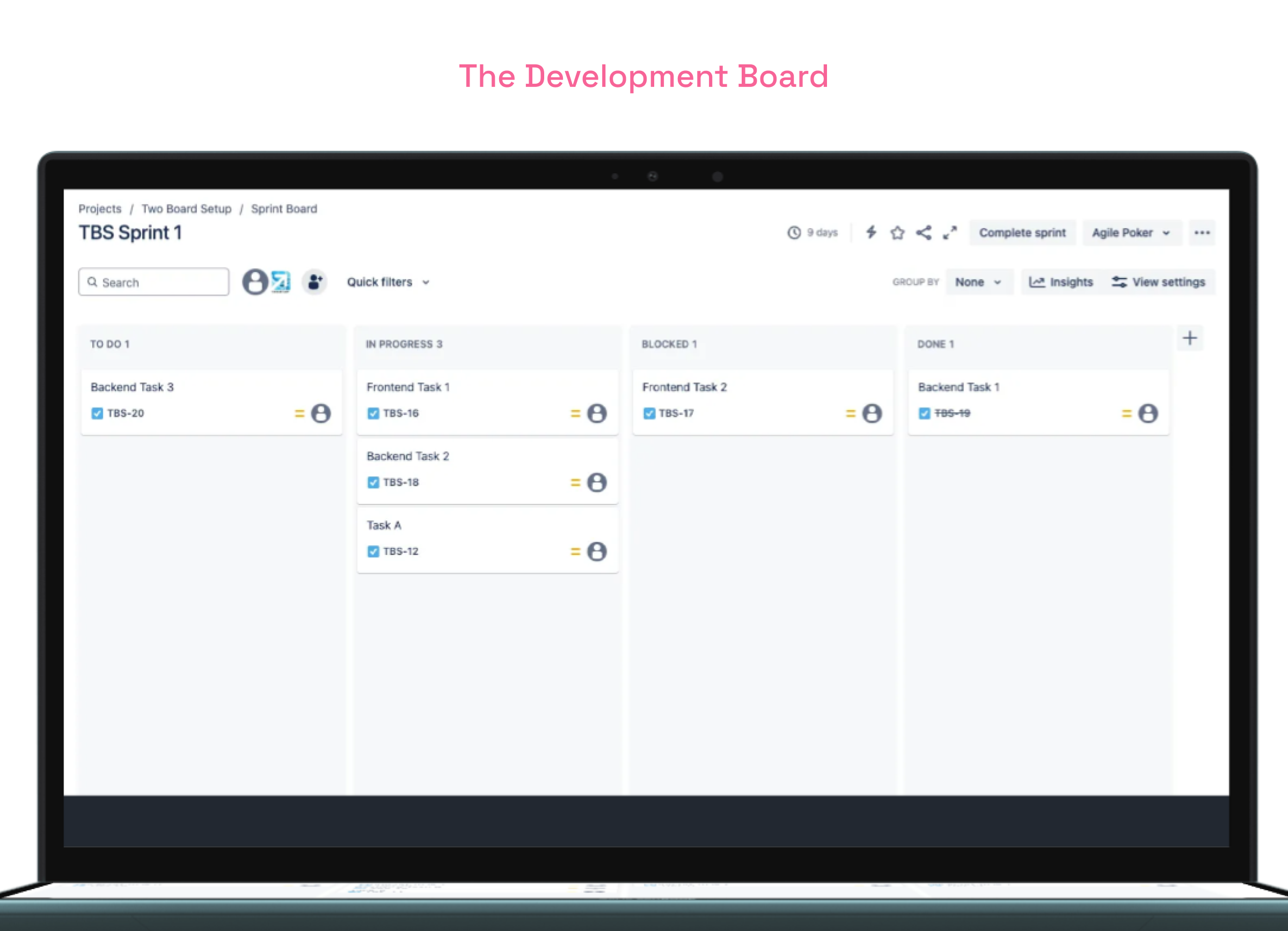Click the TBS-17 task type checkbox icon

coord(649,413)
